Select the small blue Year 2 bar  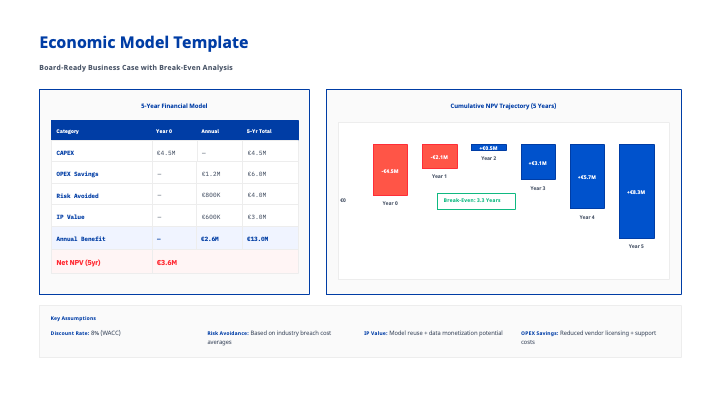(488, 147)
